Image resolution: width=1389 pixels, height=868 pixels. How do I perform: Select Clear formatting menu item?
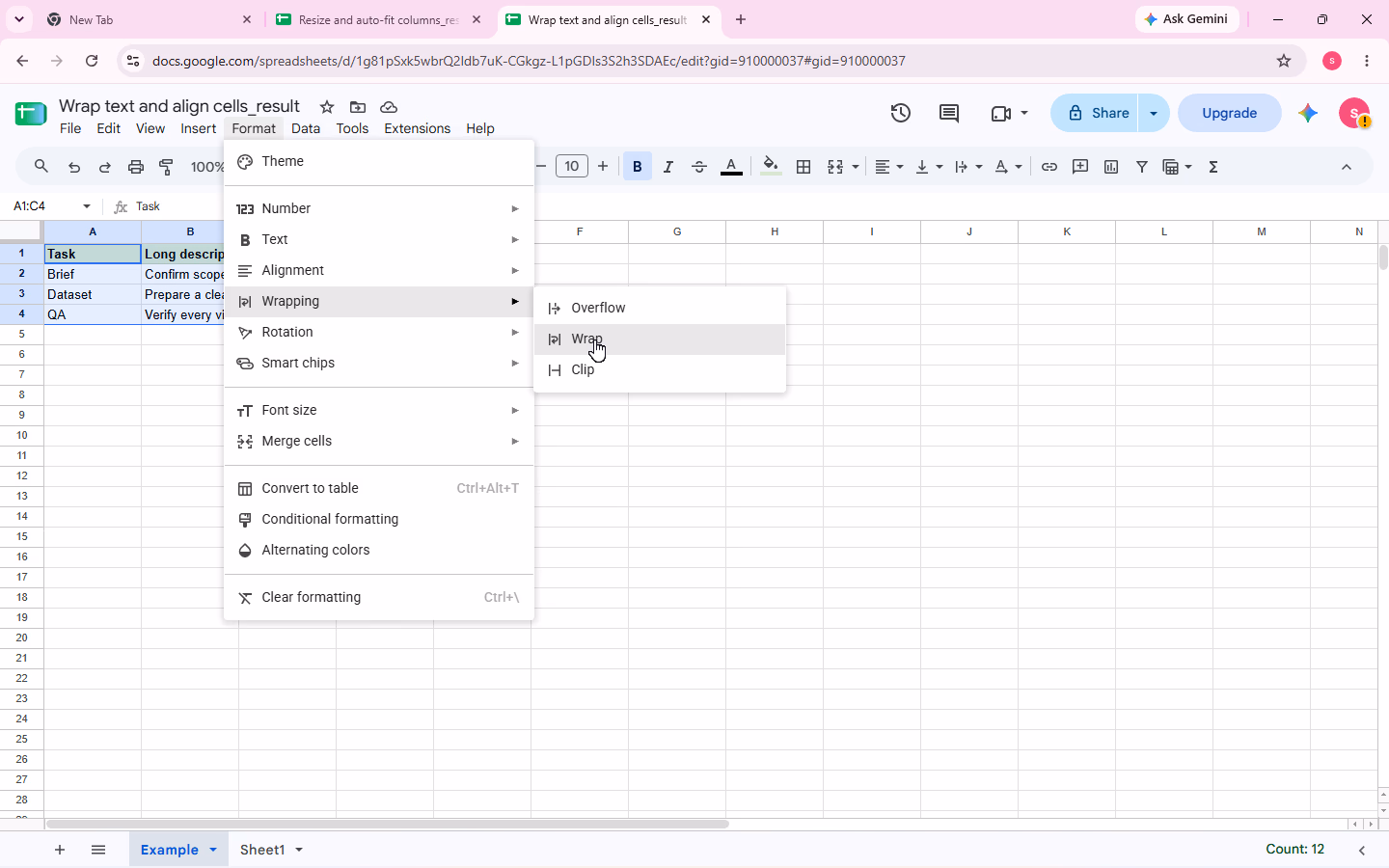point(379,597)
